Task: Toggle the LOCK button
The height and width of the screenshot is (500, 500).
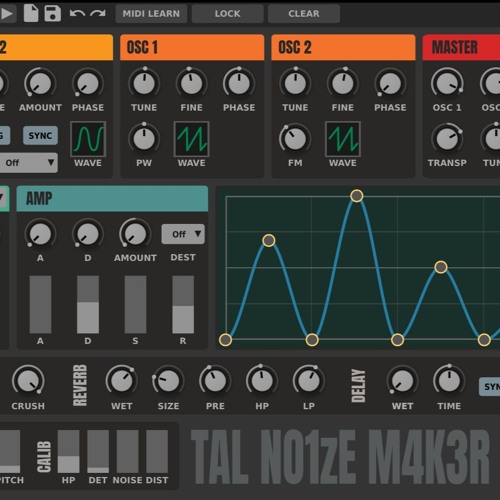Action: click(227, 14)
